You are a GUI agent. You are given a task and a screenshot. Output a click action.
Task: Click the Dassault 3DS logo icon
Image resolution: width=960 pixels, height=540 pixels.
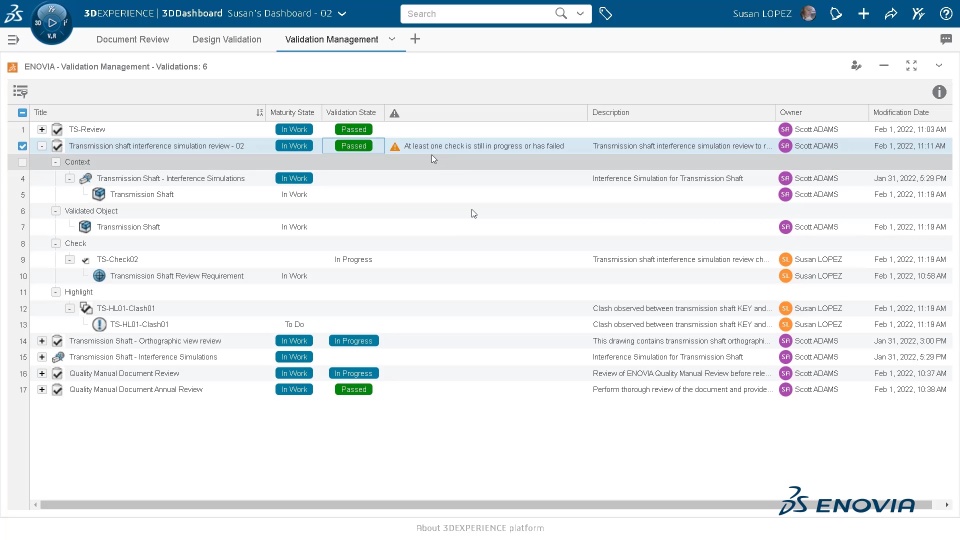coord(13,13)
